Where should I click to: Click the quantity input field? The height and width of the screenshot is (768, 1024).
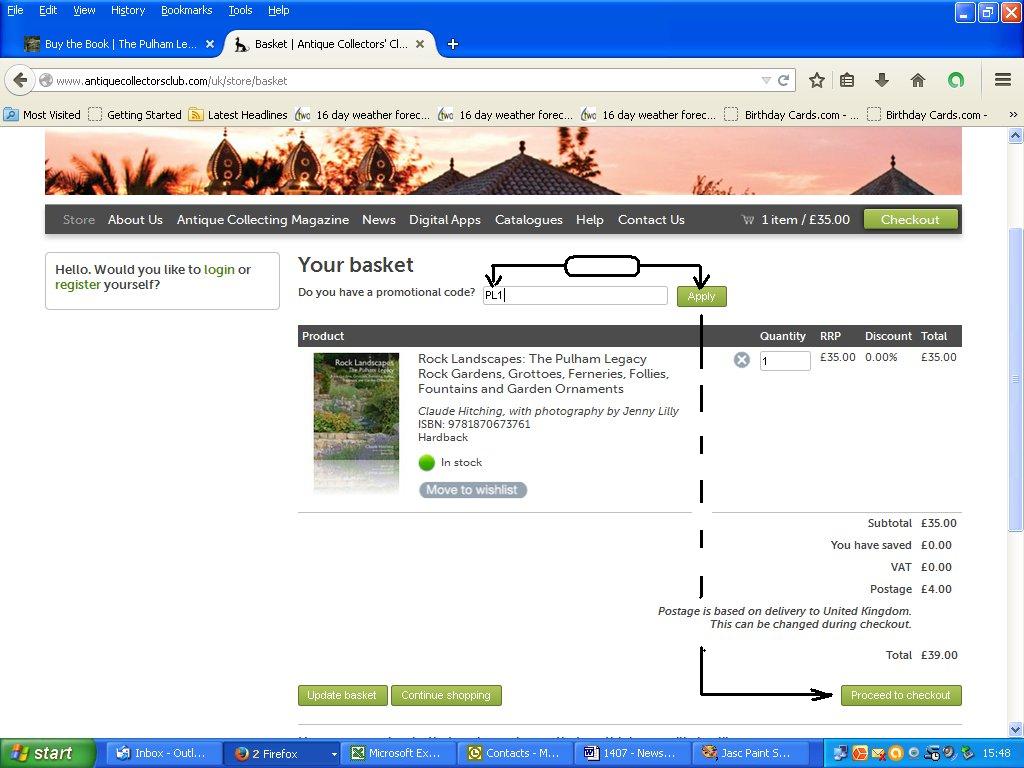(x=785, y=361)
